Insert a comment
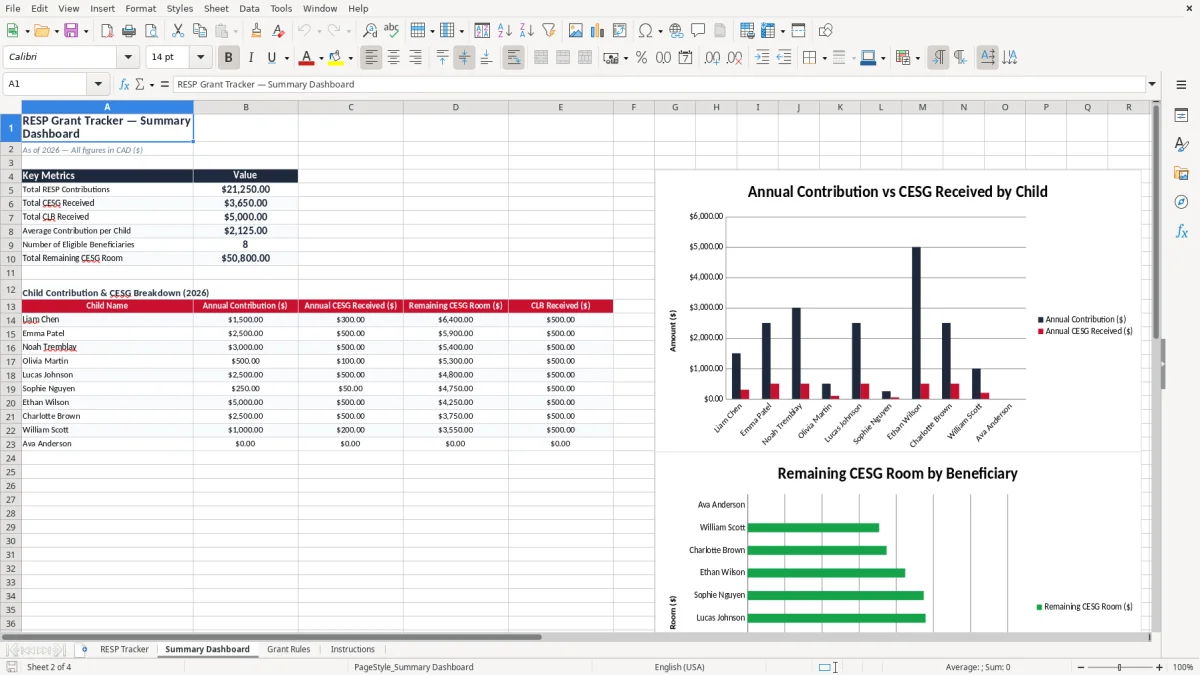 click(x=698, y=31)
